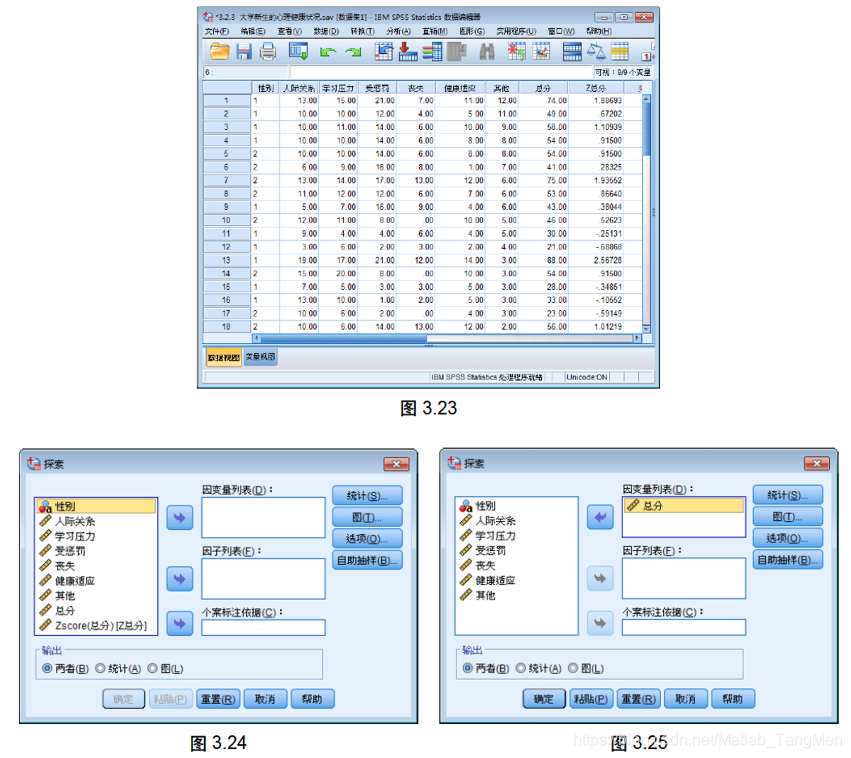Click data editor horizontal scrollbar thumb
851x758 pixels.
(x=344, y=338)
